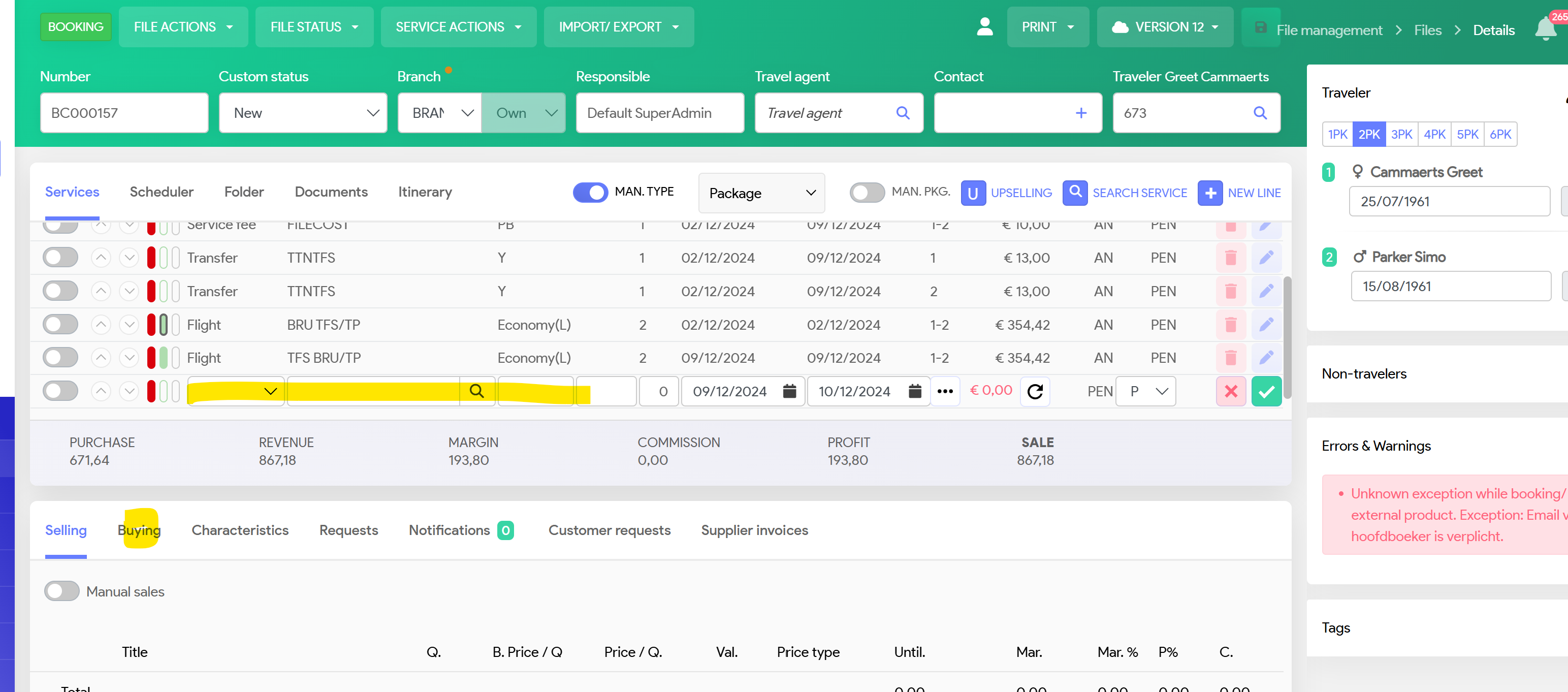Open the FILE ACTIONS menu
Image resolution: width=1568 pixels, height=692 pixels.
(183, 27)
